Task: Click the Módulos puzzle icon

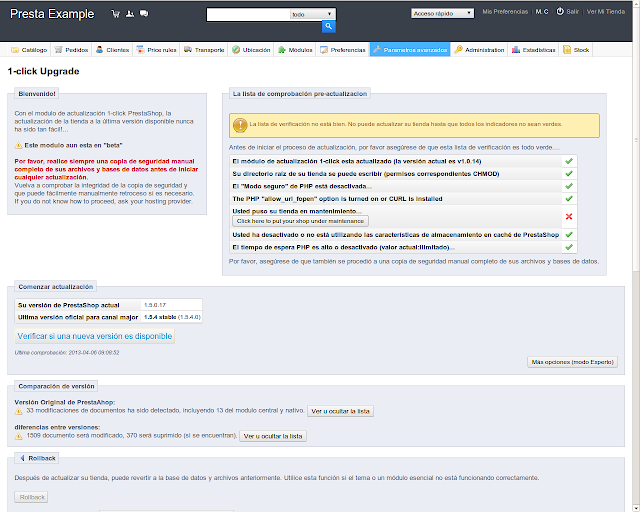Action: 282,50
